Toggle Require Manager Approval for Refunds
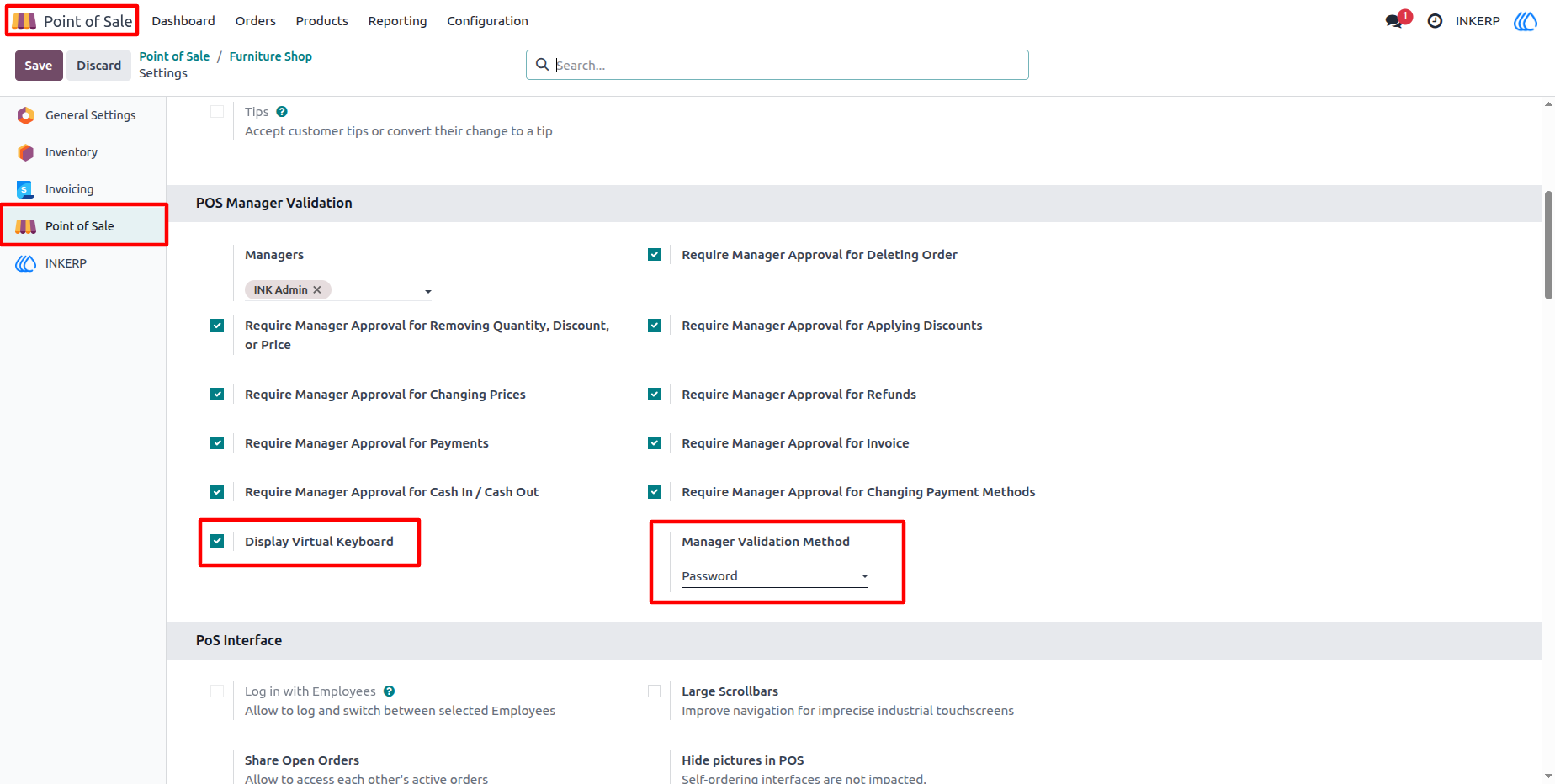 (x=654, y=395)
